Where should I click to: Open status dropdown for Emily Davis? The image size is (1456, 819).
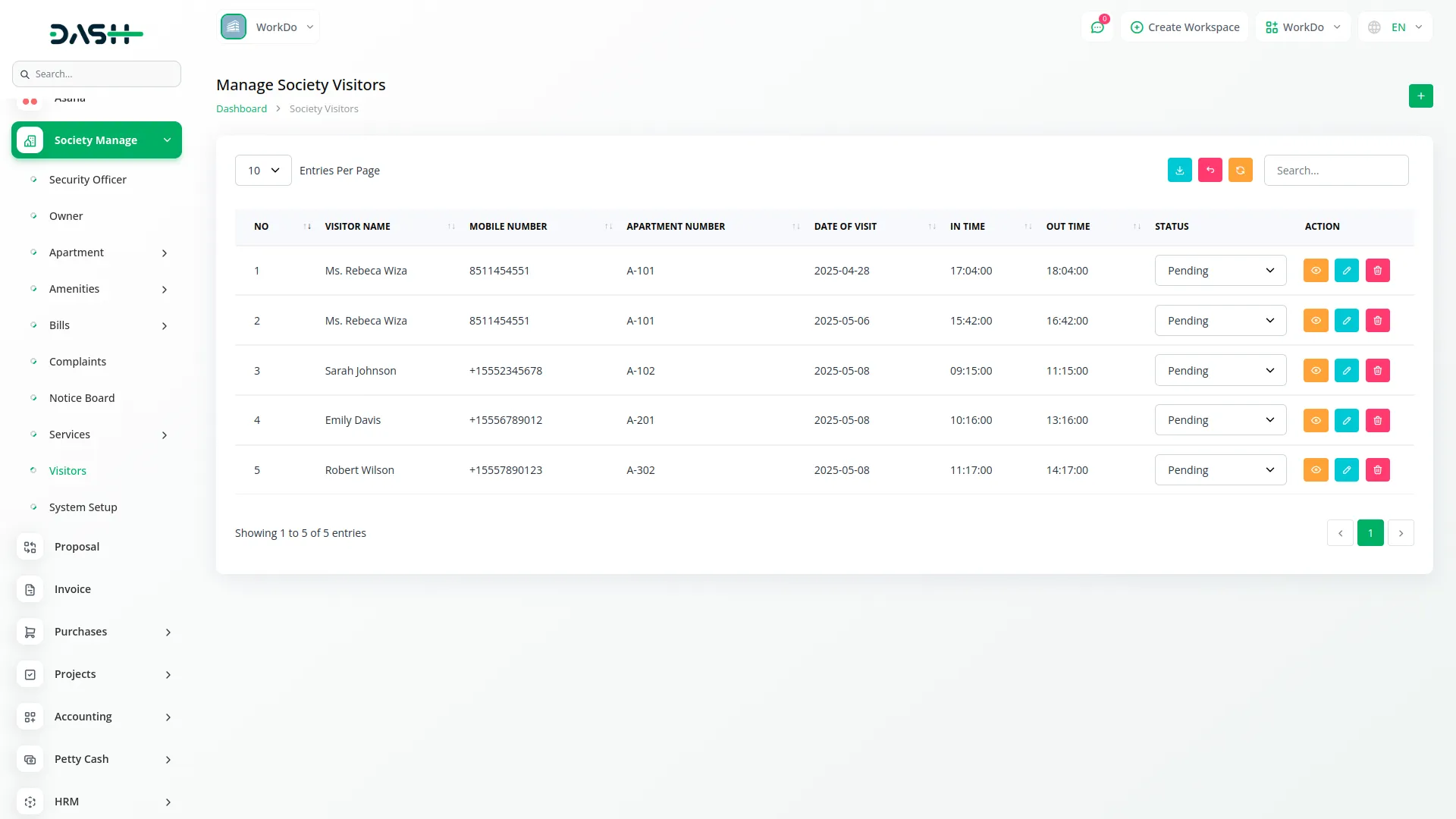click(1219, 420)
